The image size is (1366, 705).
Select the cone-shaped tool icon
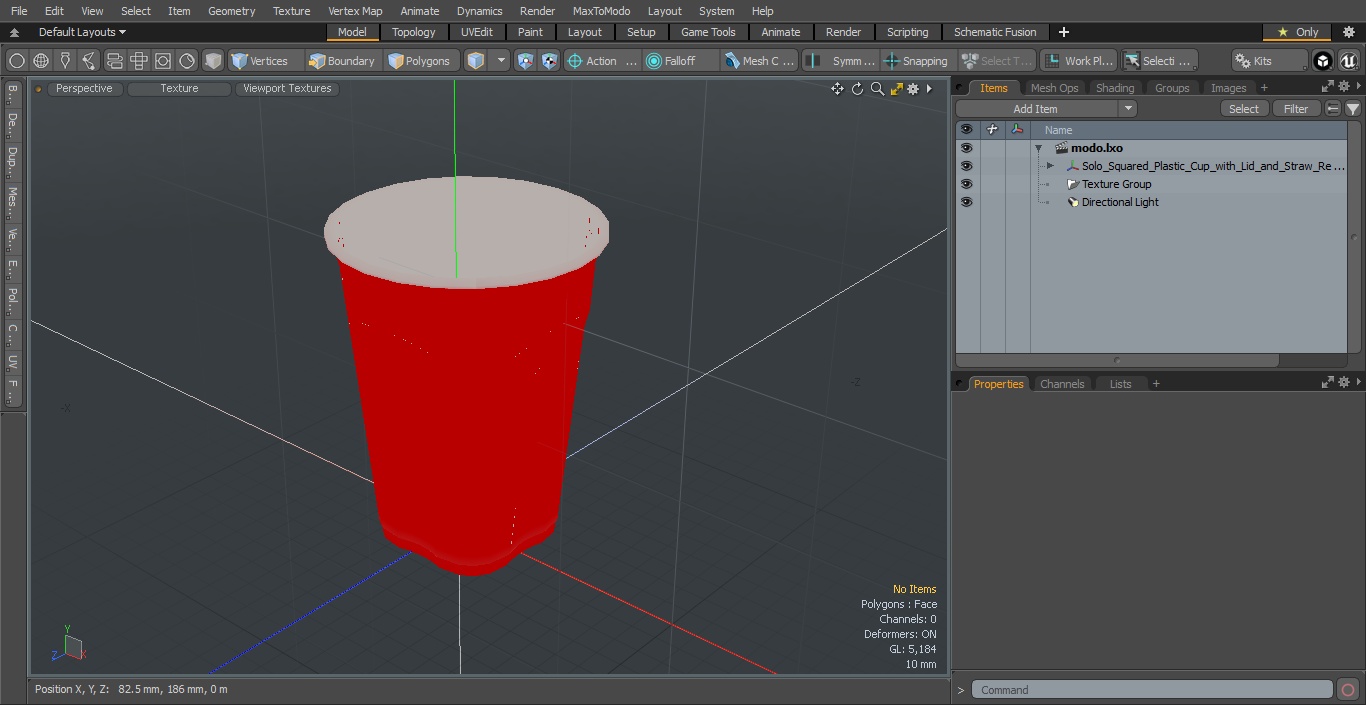tap(65, 61)
